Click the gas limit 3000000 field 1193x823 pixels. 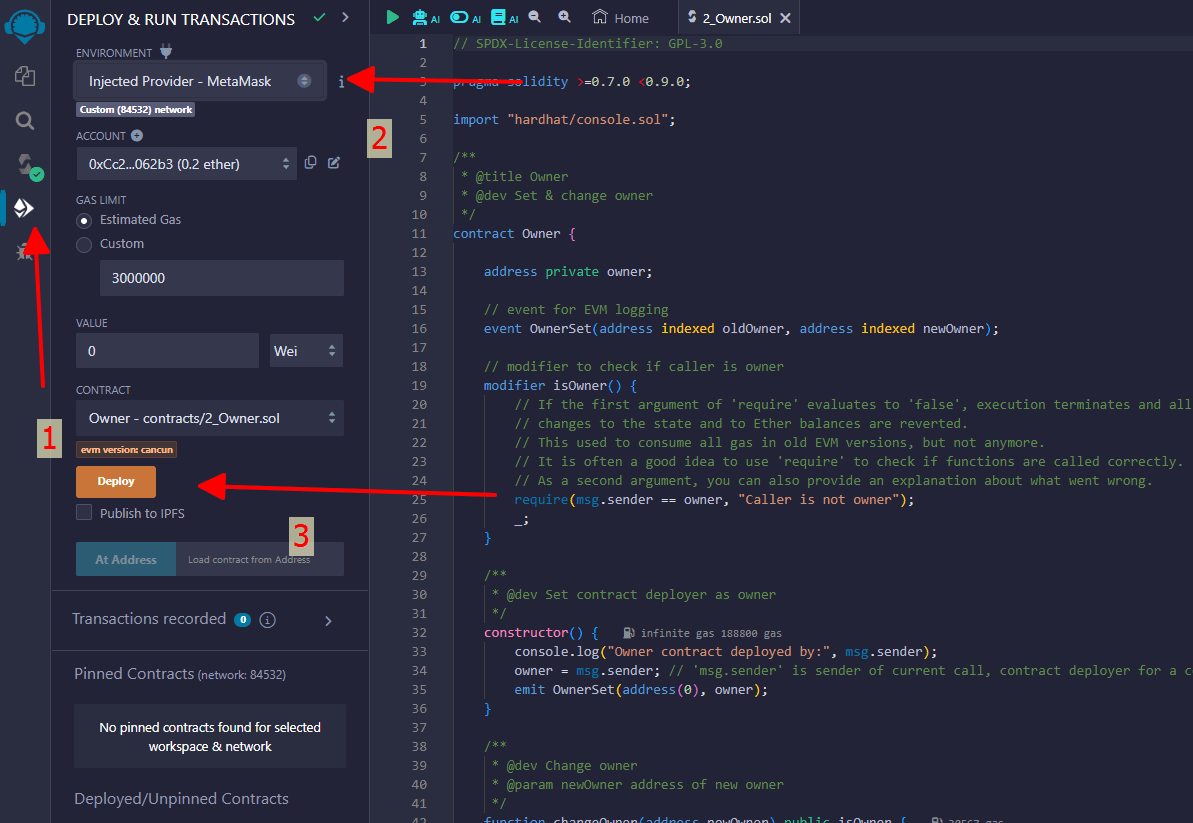[x=221, y=278]
